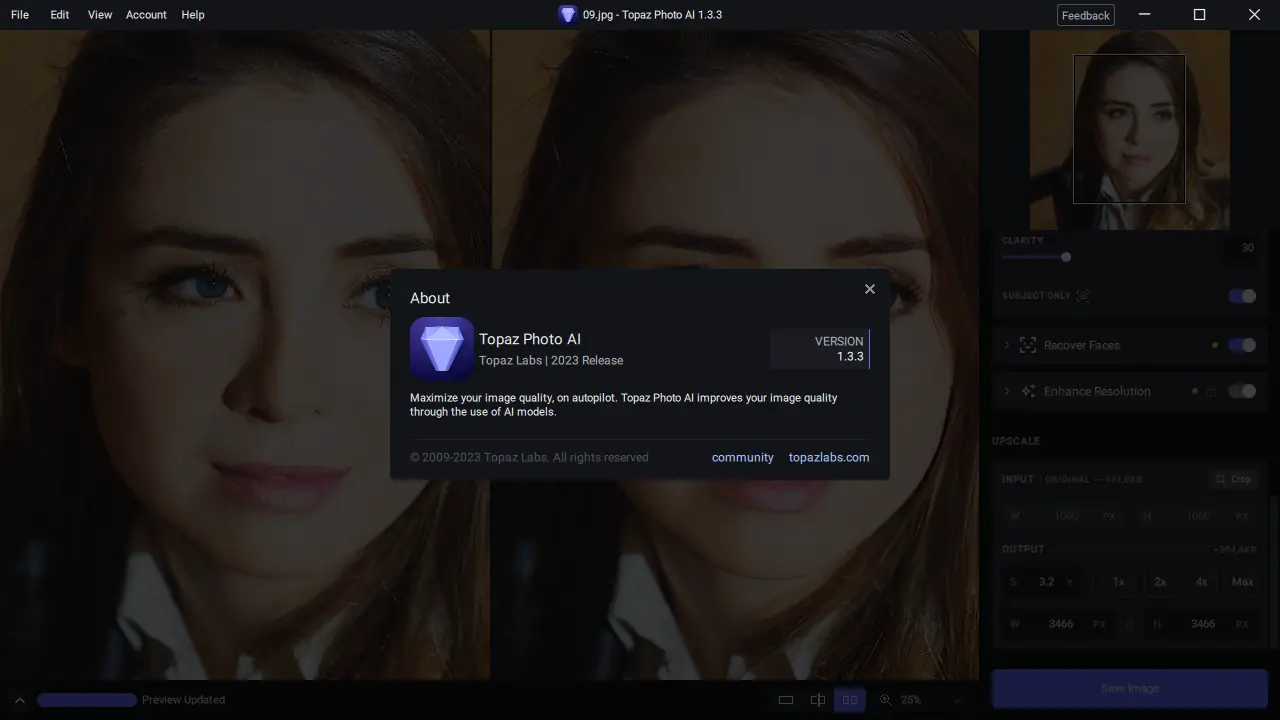Select the split-view comparison icon
Viewport: 1280px width, 720px height.
point(818,699)
